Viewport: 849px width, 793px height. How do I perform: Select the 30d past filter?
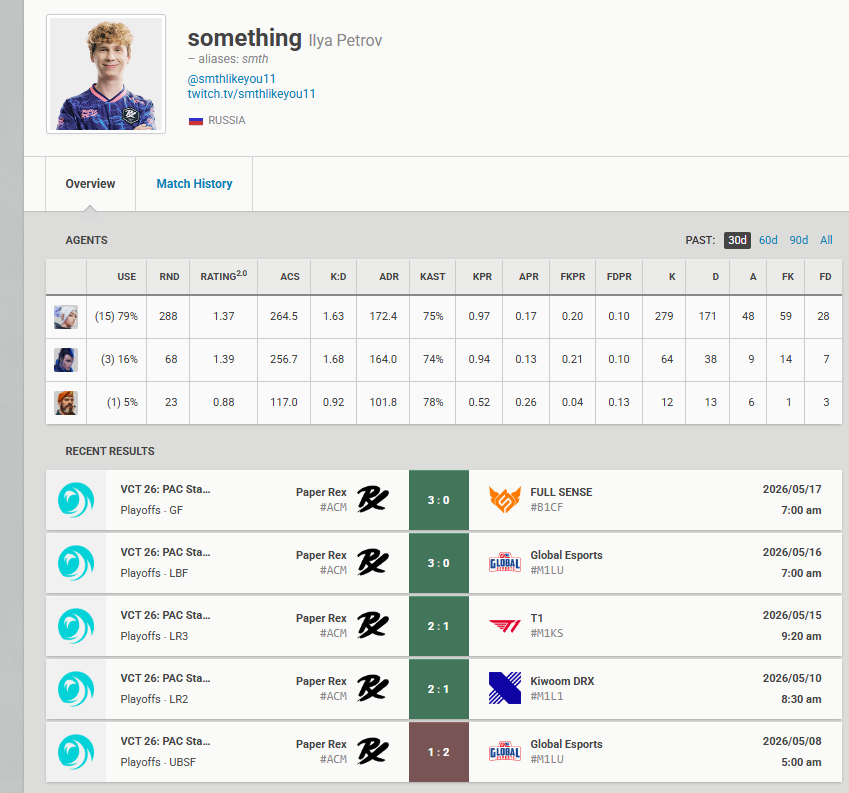click(x=737, y=240)
